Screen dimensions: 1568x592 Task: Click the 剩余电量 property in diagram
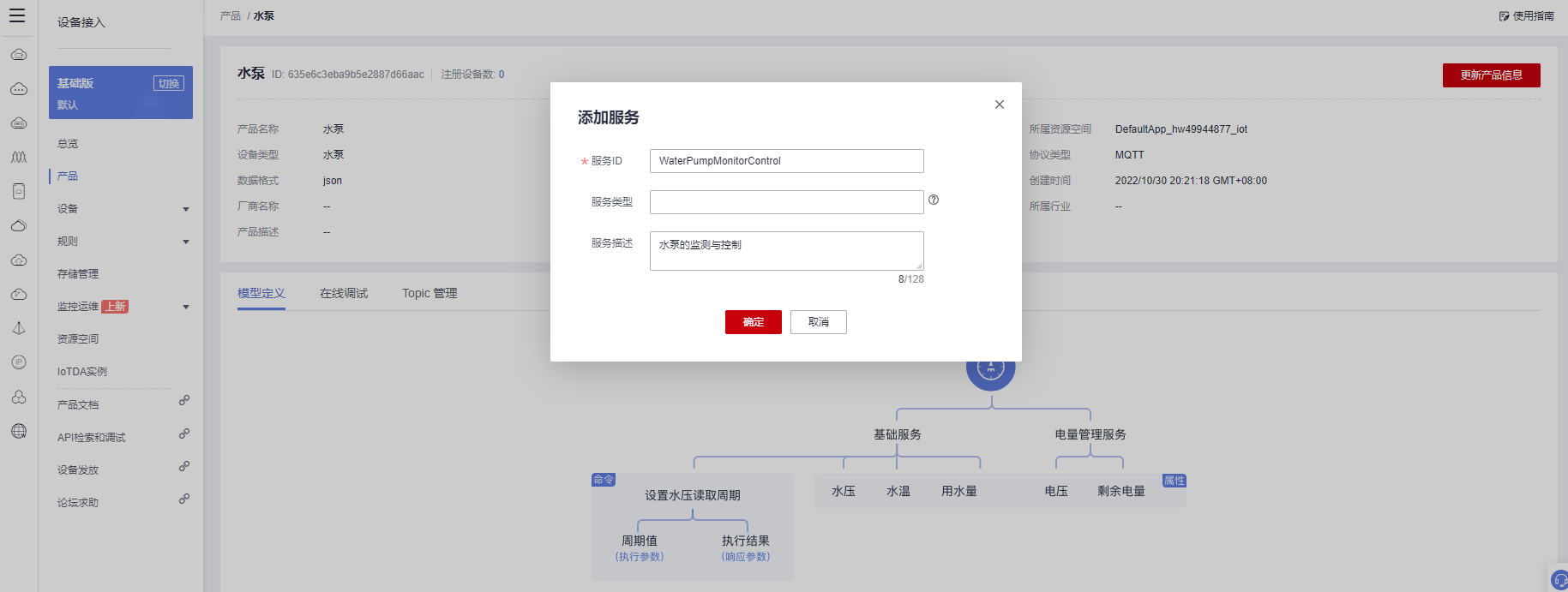pos(1121,491)
